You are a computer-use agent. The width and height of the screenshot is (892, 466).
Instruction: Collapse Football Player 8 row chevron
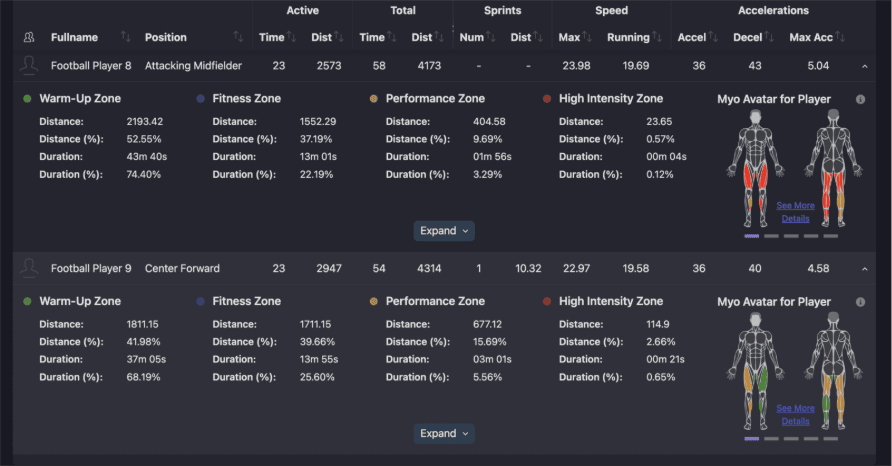pyautogui.click(x=864, y=66)
